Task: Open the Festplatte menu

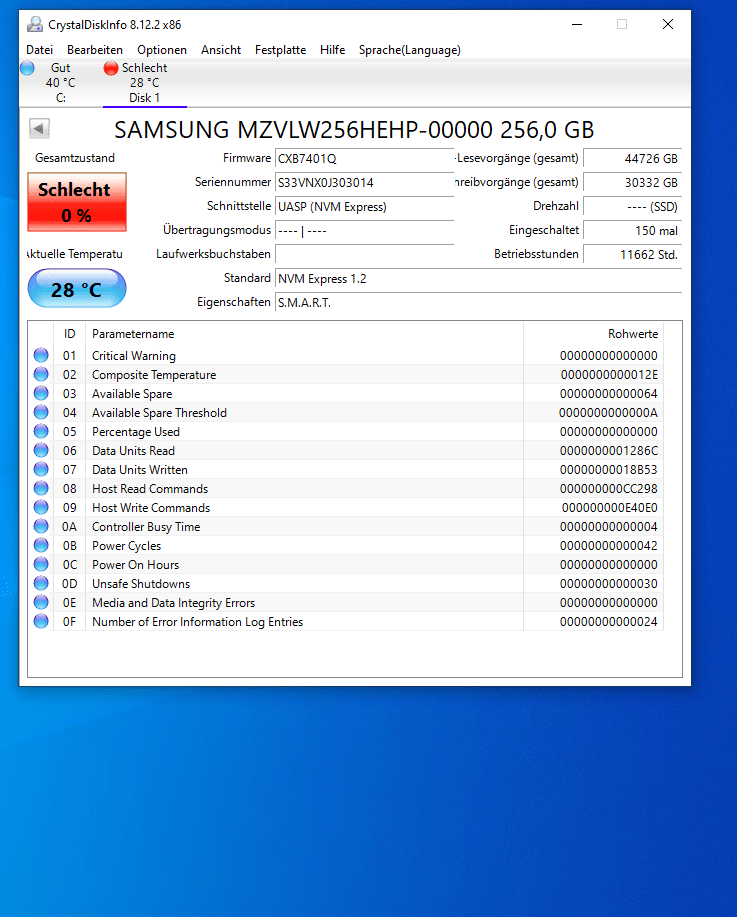Action: click(280, 50)
